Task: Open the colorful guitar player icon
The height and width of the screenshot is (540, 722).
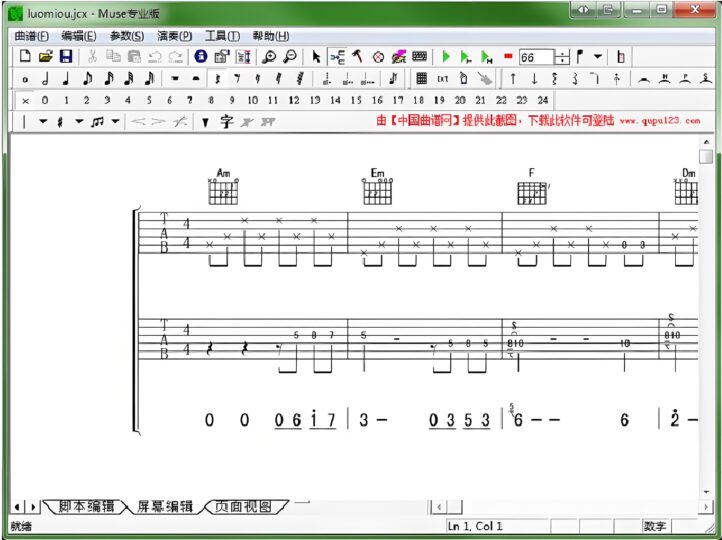Action: pos(398,57)
